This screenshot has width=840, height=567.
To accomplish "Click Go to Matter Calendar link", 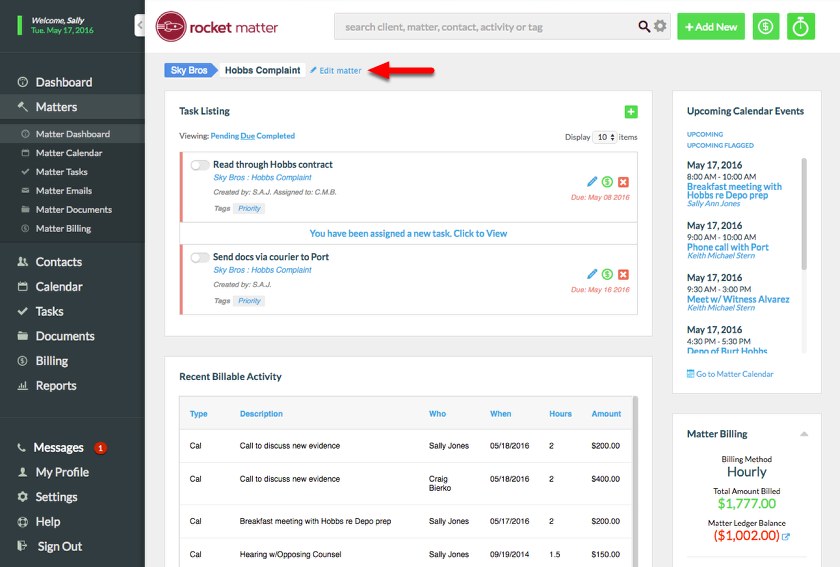I will click(730, 374).
